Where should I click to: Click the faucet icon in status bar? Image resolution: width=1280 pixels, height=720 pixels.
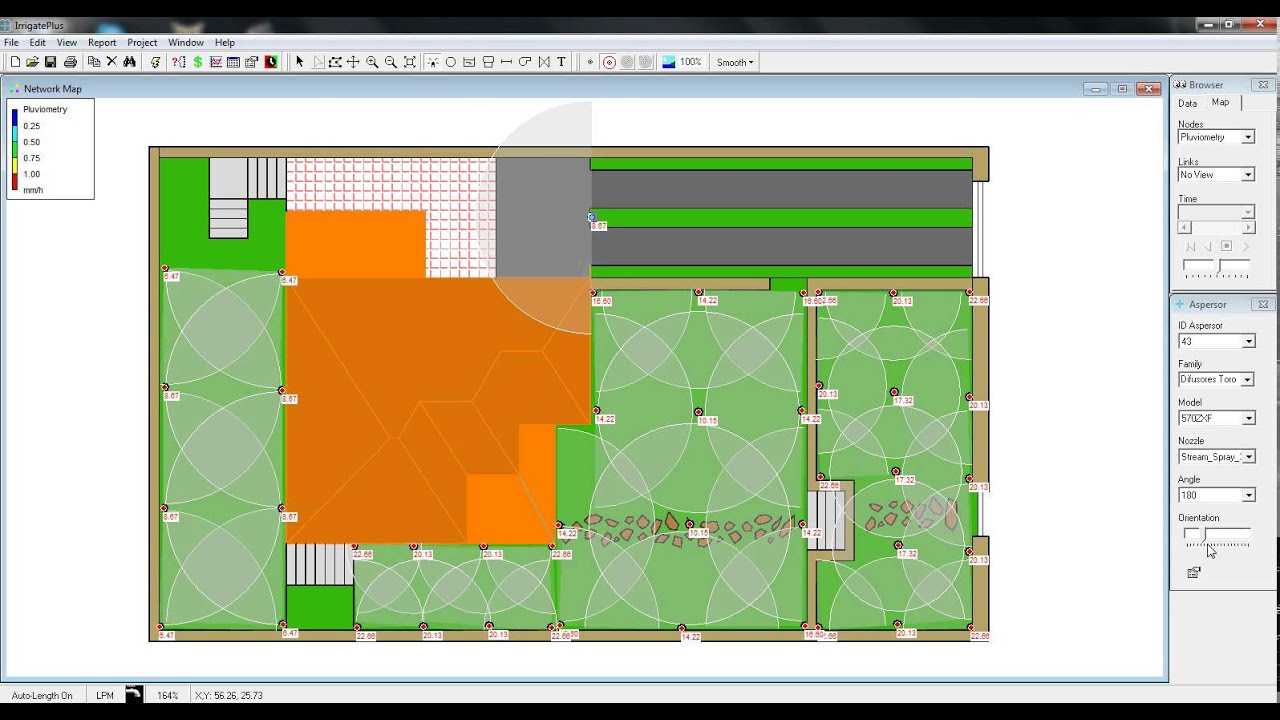click(133, 694)
